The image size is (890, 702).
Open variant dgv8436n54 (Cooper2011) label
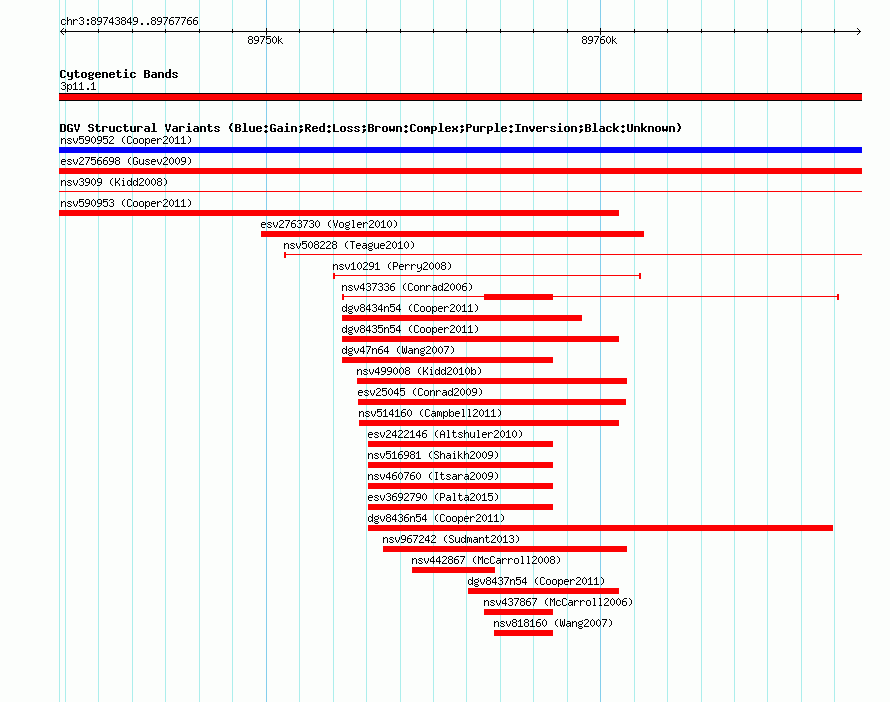[436, 518]
